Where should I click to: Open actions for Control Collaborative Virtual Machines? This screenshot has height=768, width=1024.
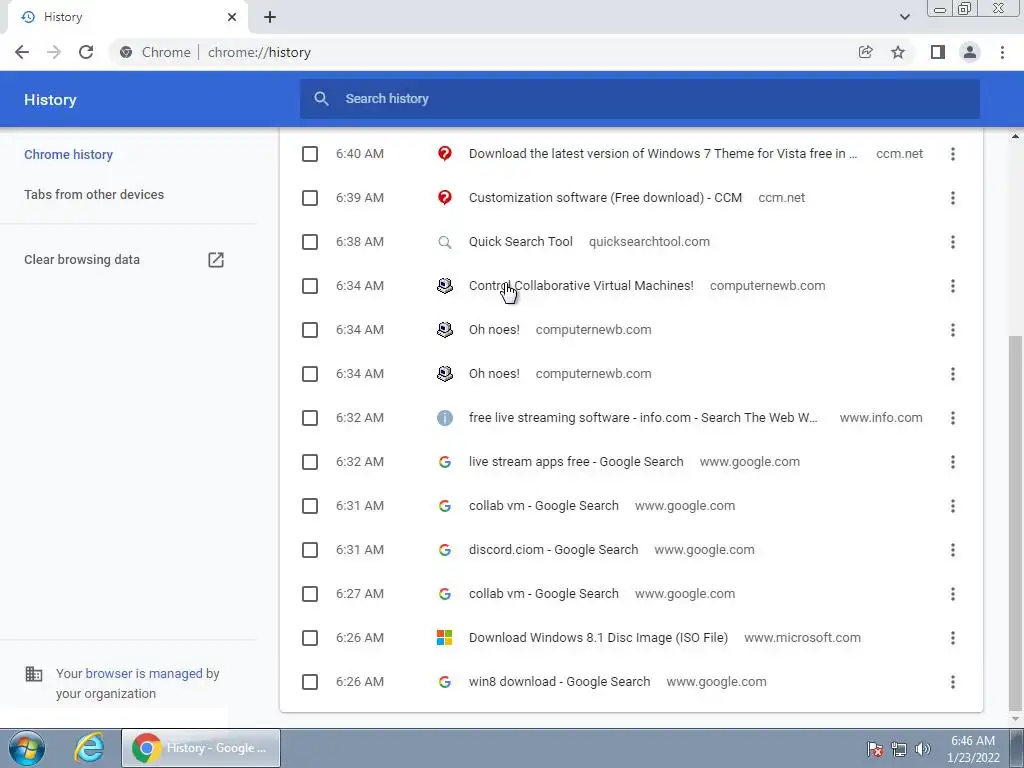click(953, 286)
